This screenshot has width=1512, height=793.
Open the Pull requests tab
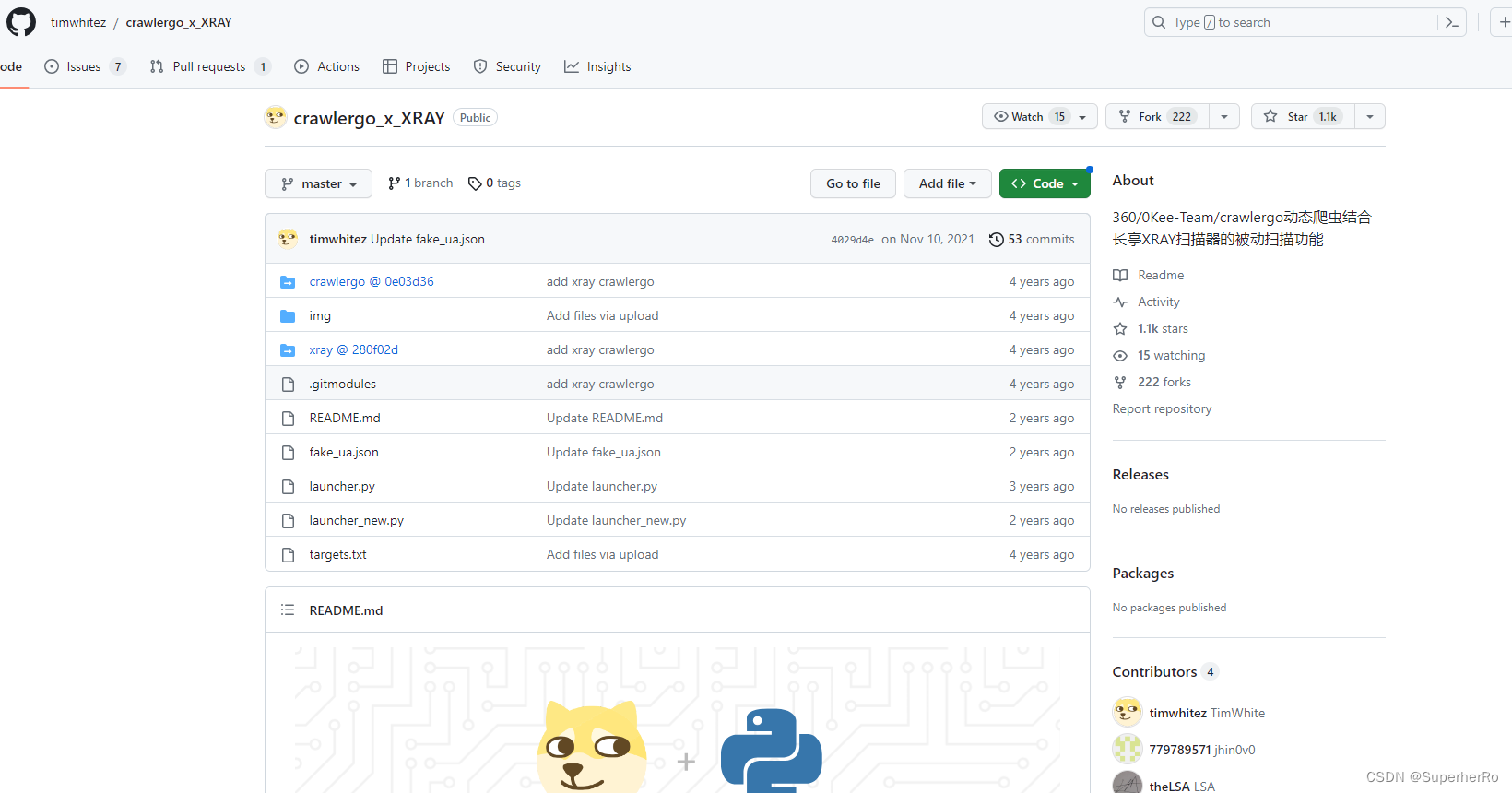click(x=209, y=66)
